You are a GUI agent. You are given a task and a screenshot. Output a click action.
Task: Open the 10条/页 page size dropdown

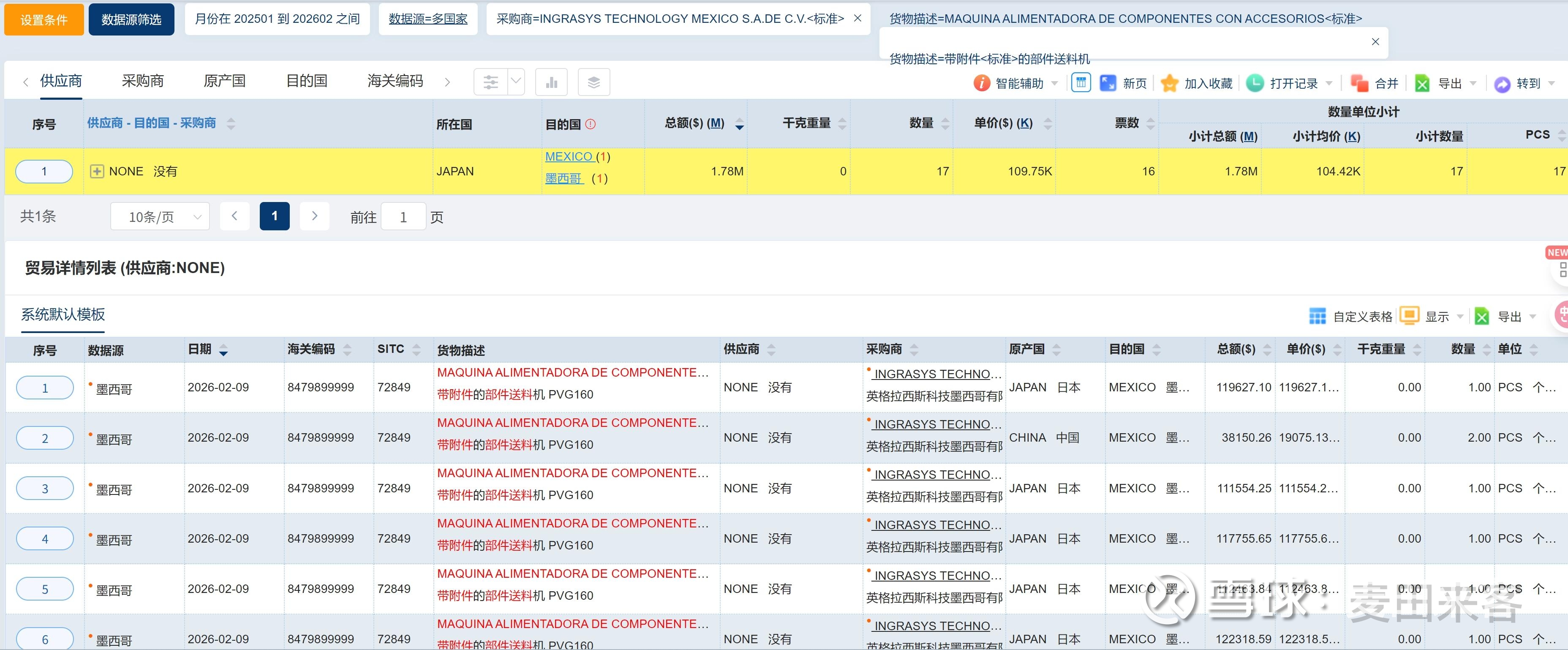(x=160, y=217)
